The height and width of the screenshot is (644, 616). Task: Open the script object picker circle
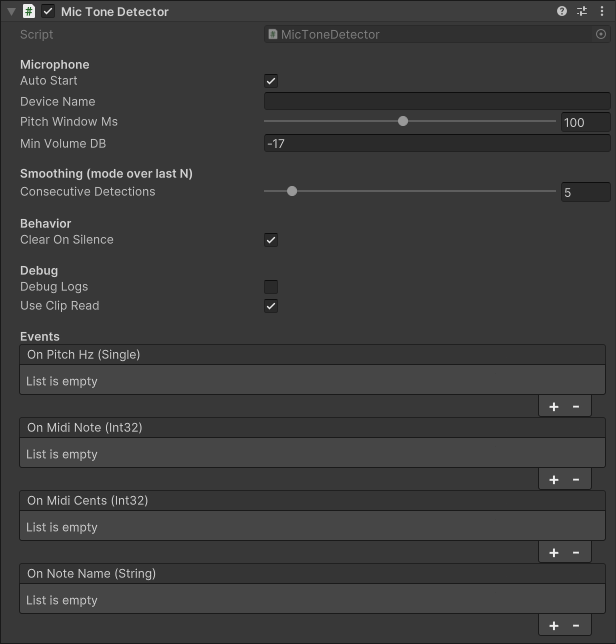(x=601, y=34)
